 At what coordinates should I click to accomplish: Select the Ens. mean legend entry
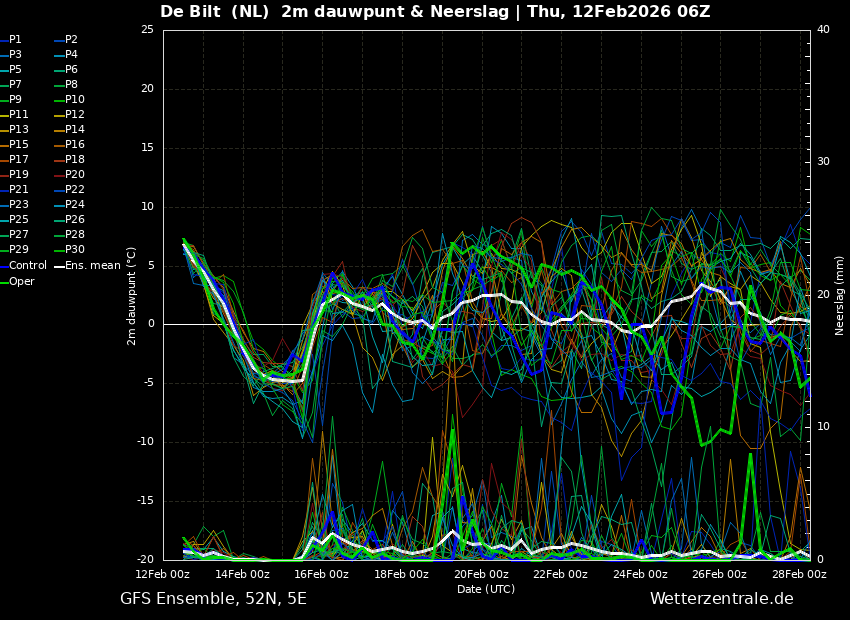93,266
